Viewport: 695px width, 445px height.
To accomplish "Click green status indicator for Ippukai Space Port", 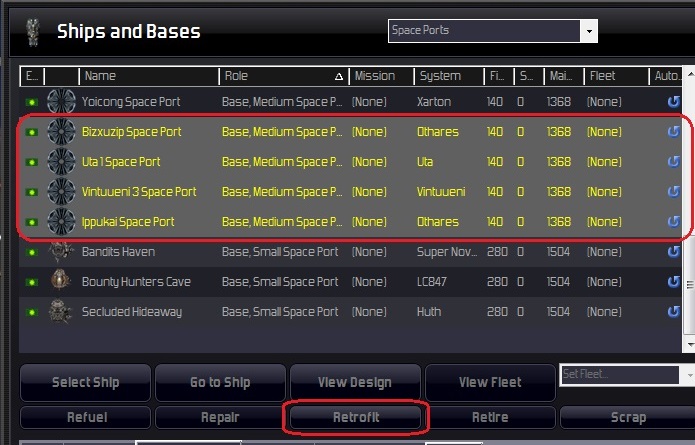I will (x=32, y=222).
